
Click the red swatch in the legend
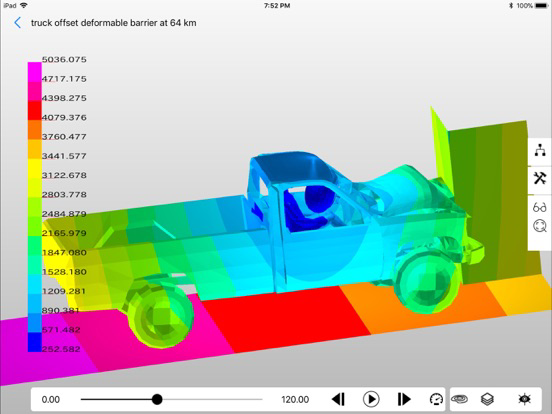[34, 111]
